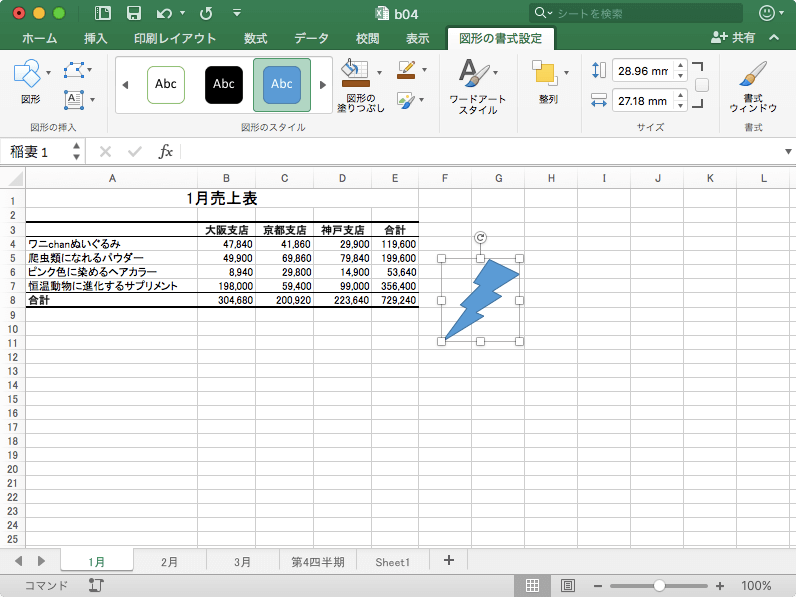The width and height of the screenshot is (796, 597).
Task: Select the 第4四半期 sheet tab
Action: (x=318, y=562)
